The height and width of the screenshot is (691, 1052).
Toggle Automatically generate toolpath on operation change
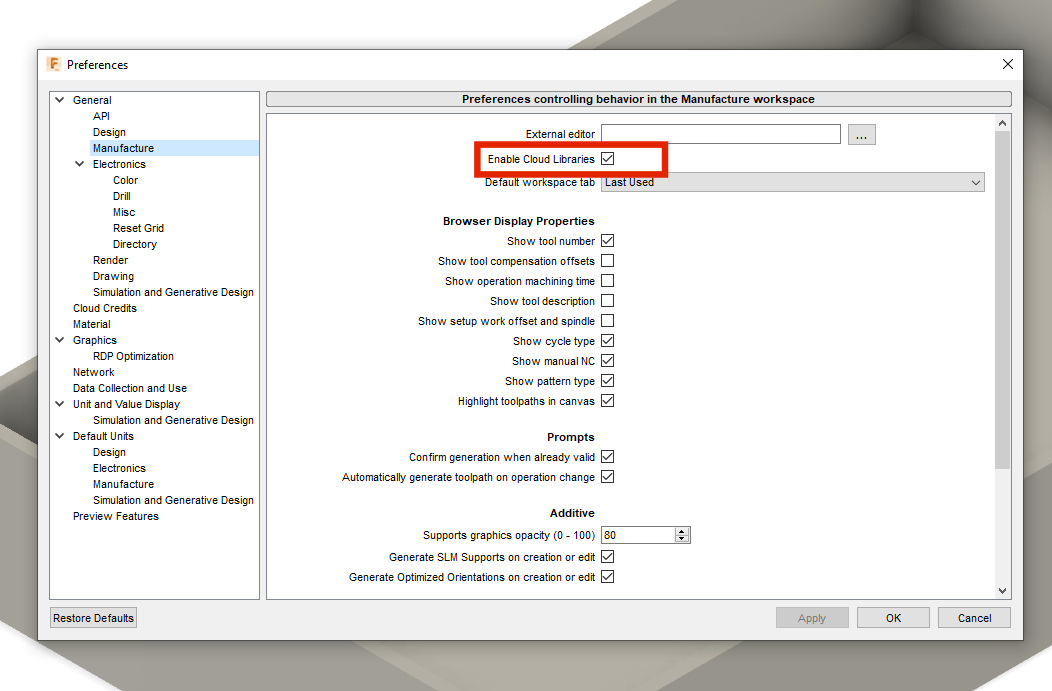pos(607,477)
